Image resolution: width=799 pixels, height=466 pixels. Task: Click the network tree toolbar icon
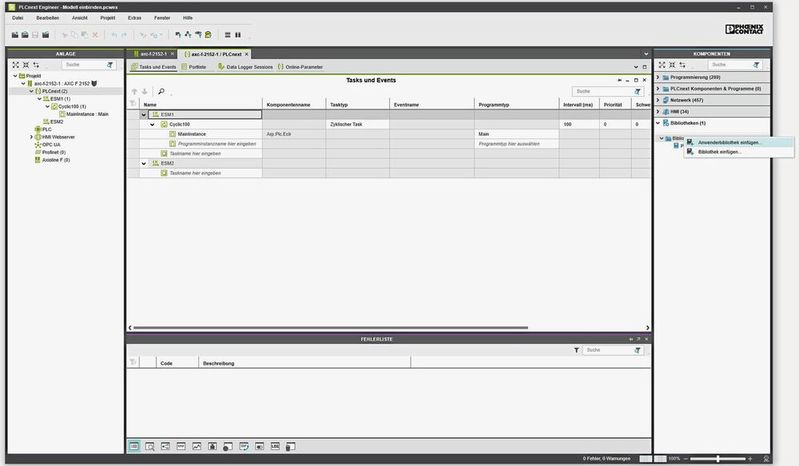188,35
